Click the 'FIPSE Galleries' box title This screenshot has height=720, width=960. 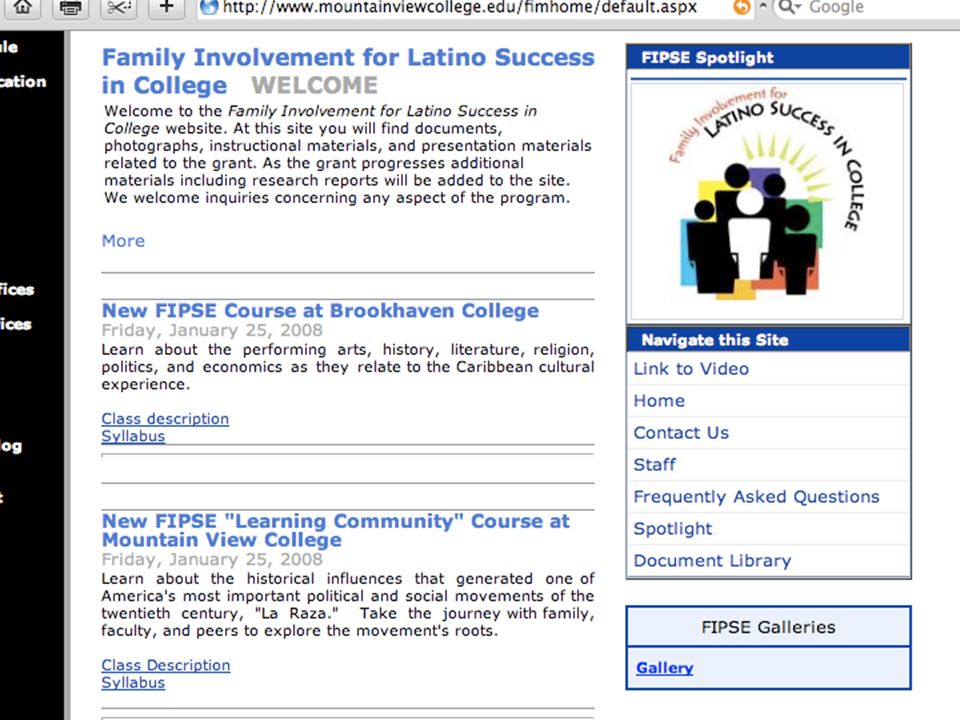click(768, 627)
